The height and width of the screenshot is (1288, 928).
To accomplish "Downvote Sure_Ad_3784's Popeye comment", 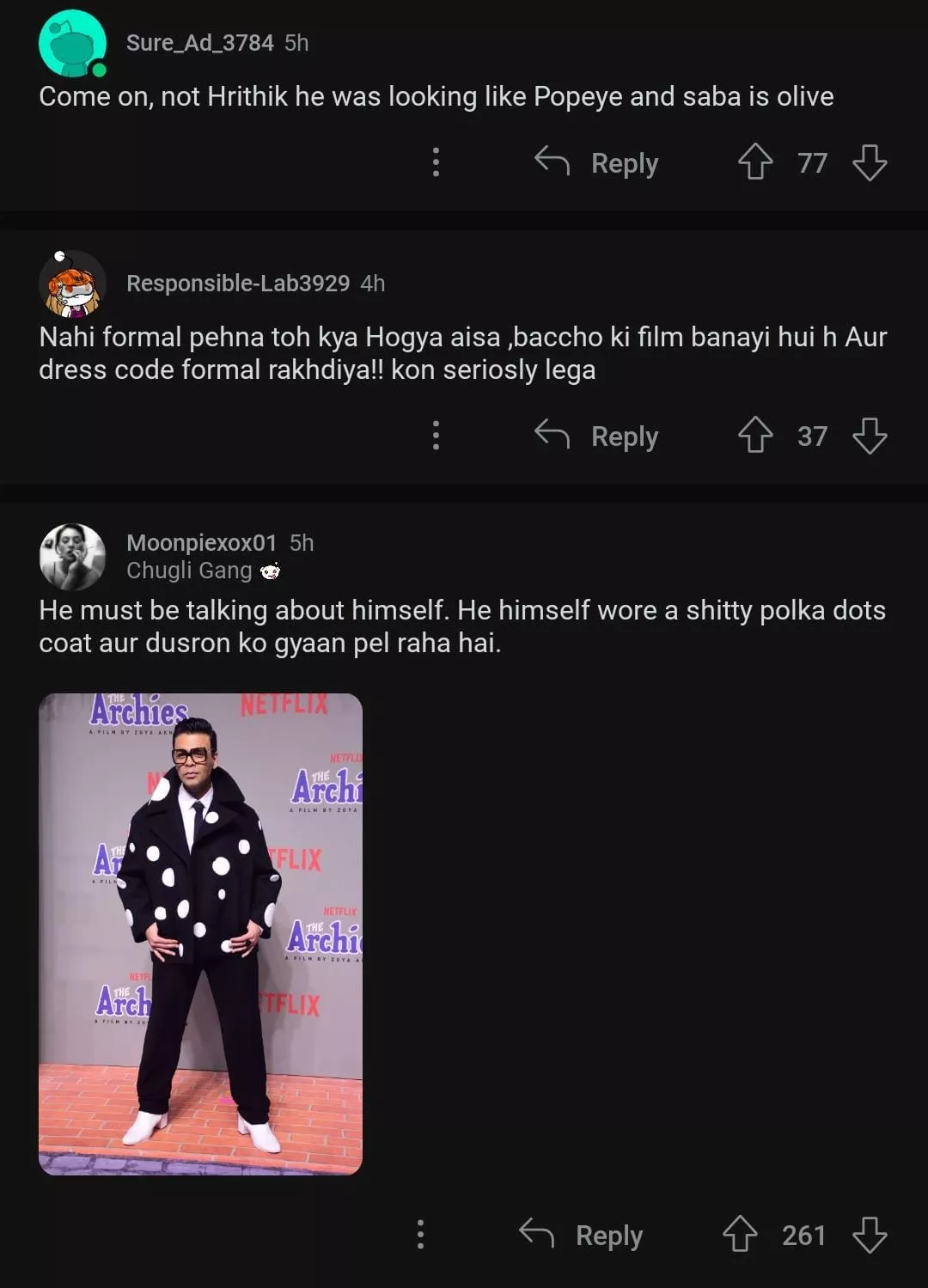I will (870, 162).
